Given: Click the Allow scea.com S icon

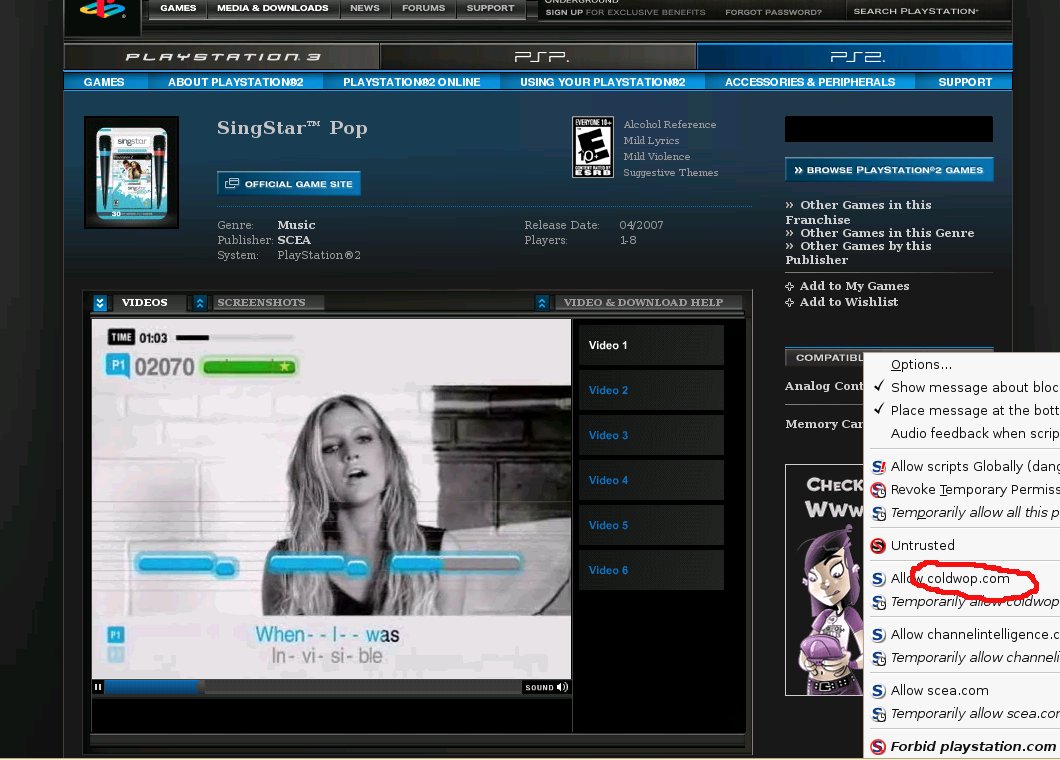Looking at the screenshot, I should [x=878, y=691].
